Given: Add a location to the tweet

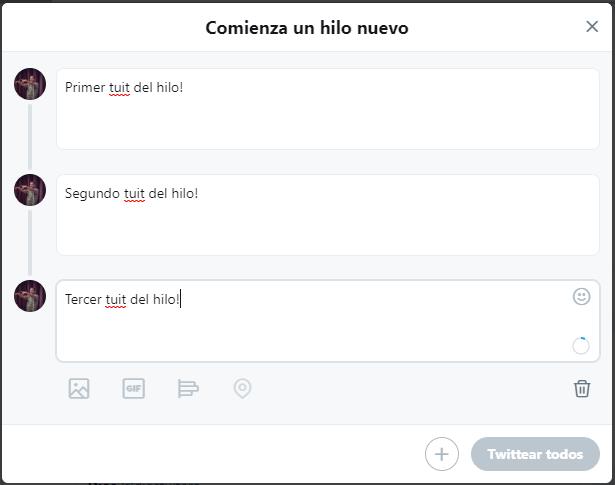Looking at the screenshot, I should (242, 389).
